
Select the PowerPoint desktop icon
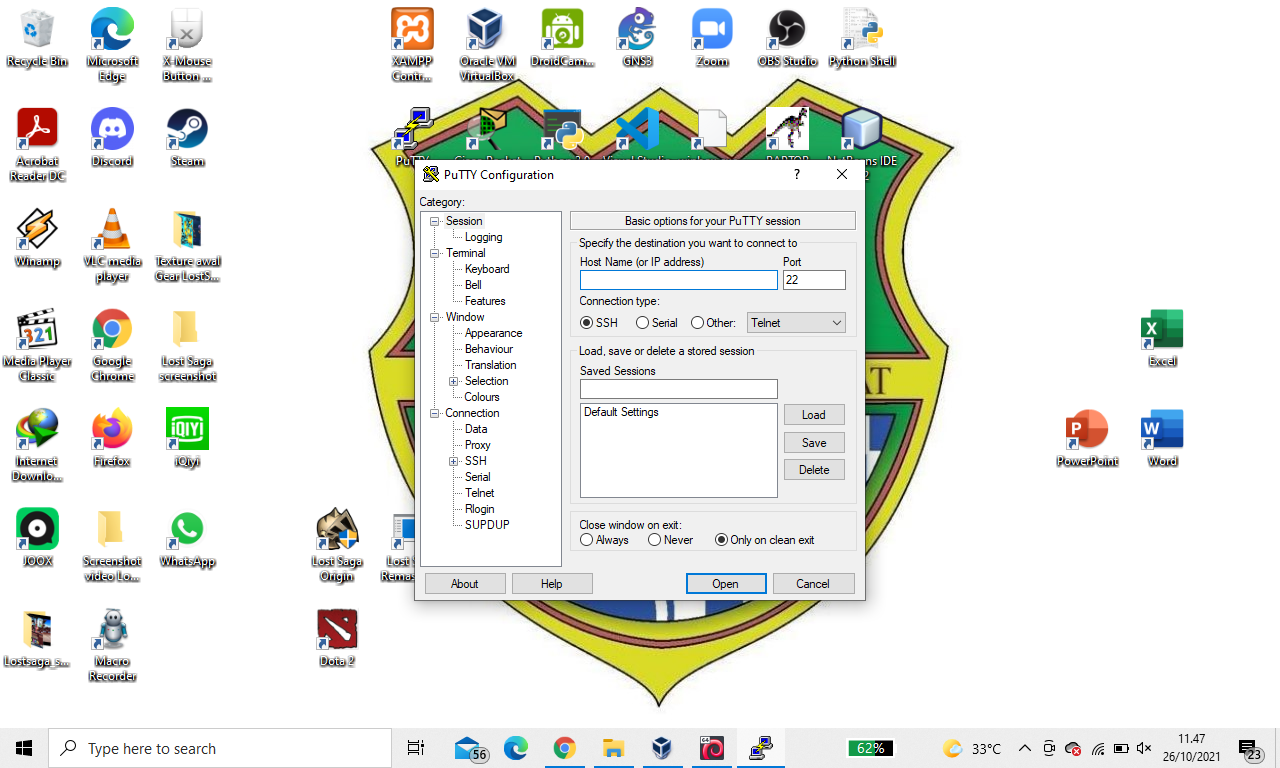[x=1087, y=438]
